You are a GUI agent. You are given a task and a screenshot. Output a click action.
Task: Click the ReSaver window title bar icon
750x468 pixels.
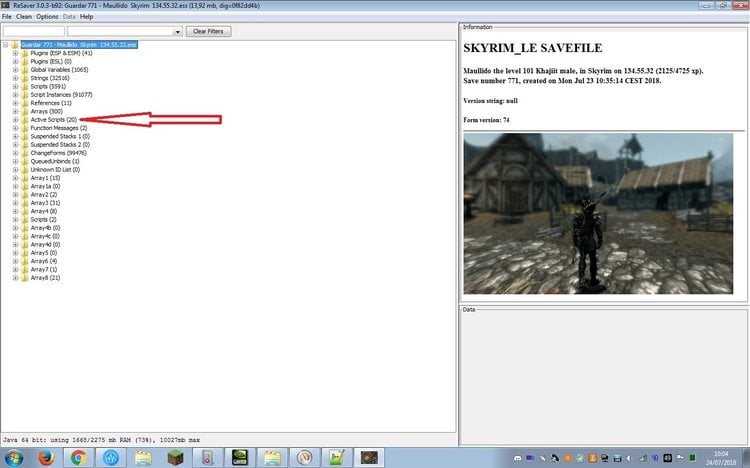point(5,6)
